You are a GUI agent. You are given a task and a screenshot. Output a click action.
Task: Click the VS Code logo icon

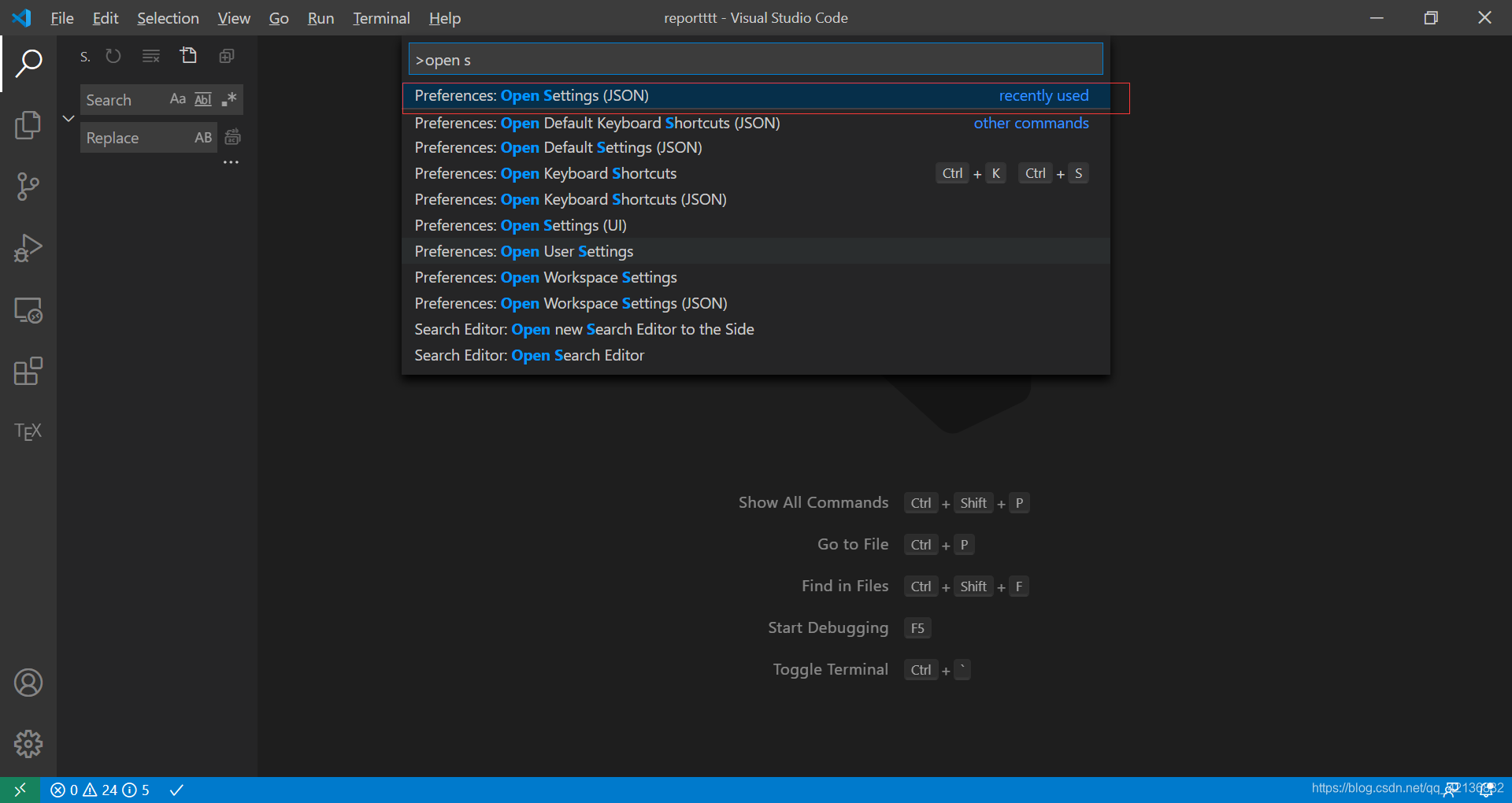22,17
